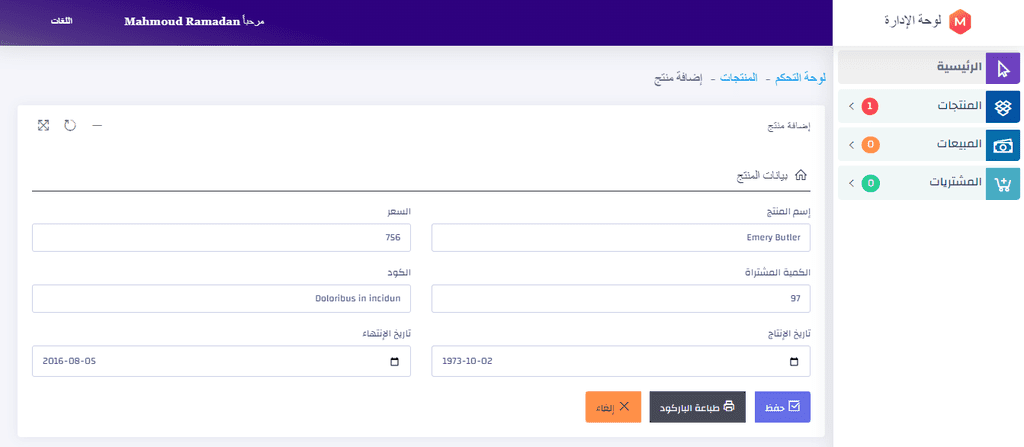Click orange badge 0 on المبيعات

[x=870, y=145]
